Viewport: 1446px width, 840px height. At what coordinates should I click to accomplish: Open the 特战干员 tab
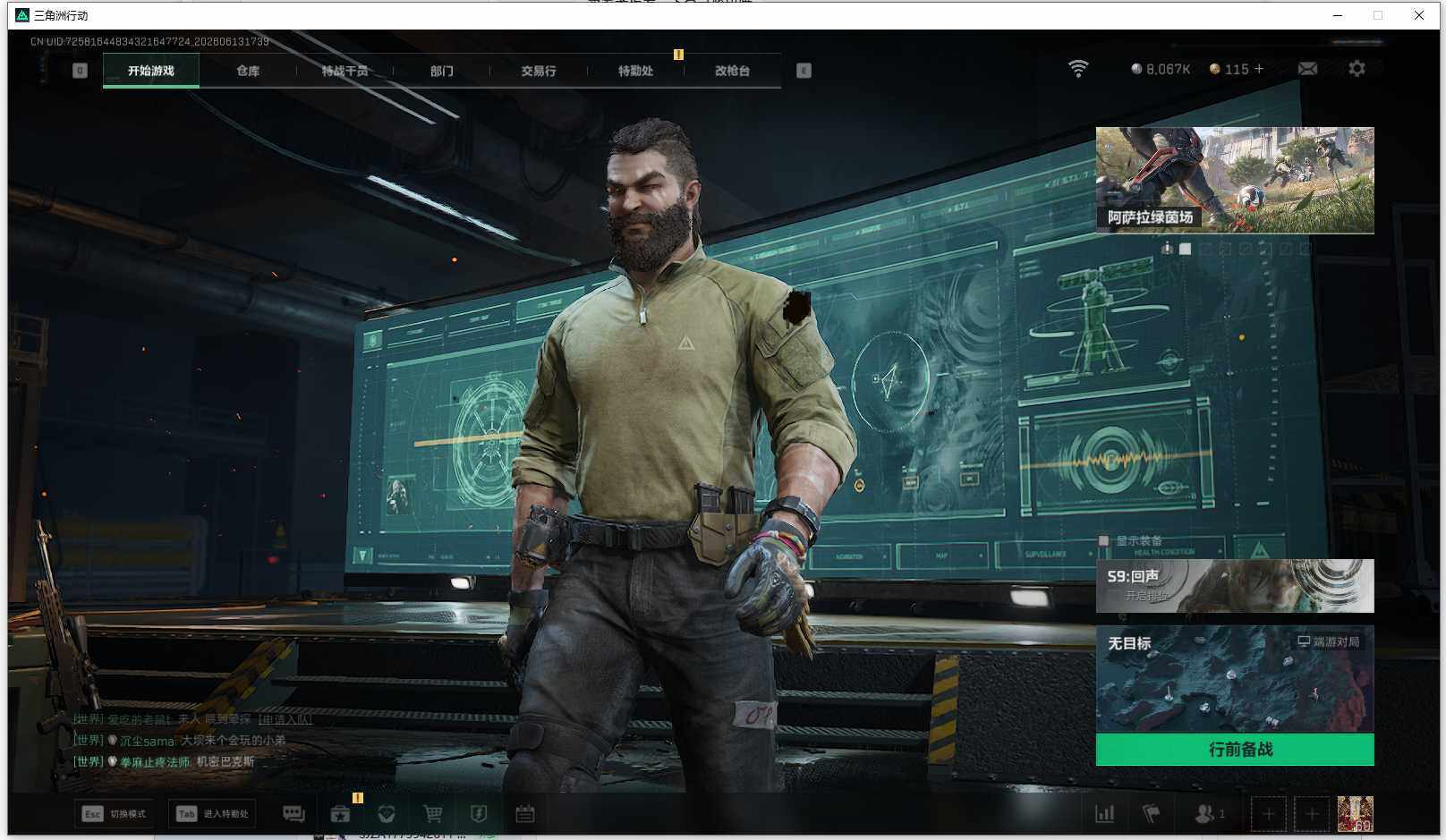(344, 71)
